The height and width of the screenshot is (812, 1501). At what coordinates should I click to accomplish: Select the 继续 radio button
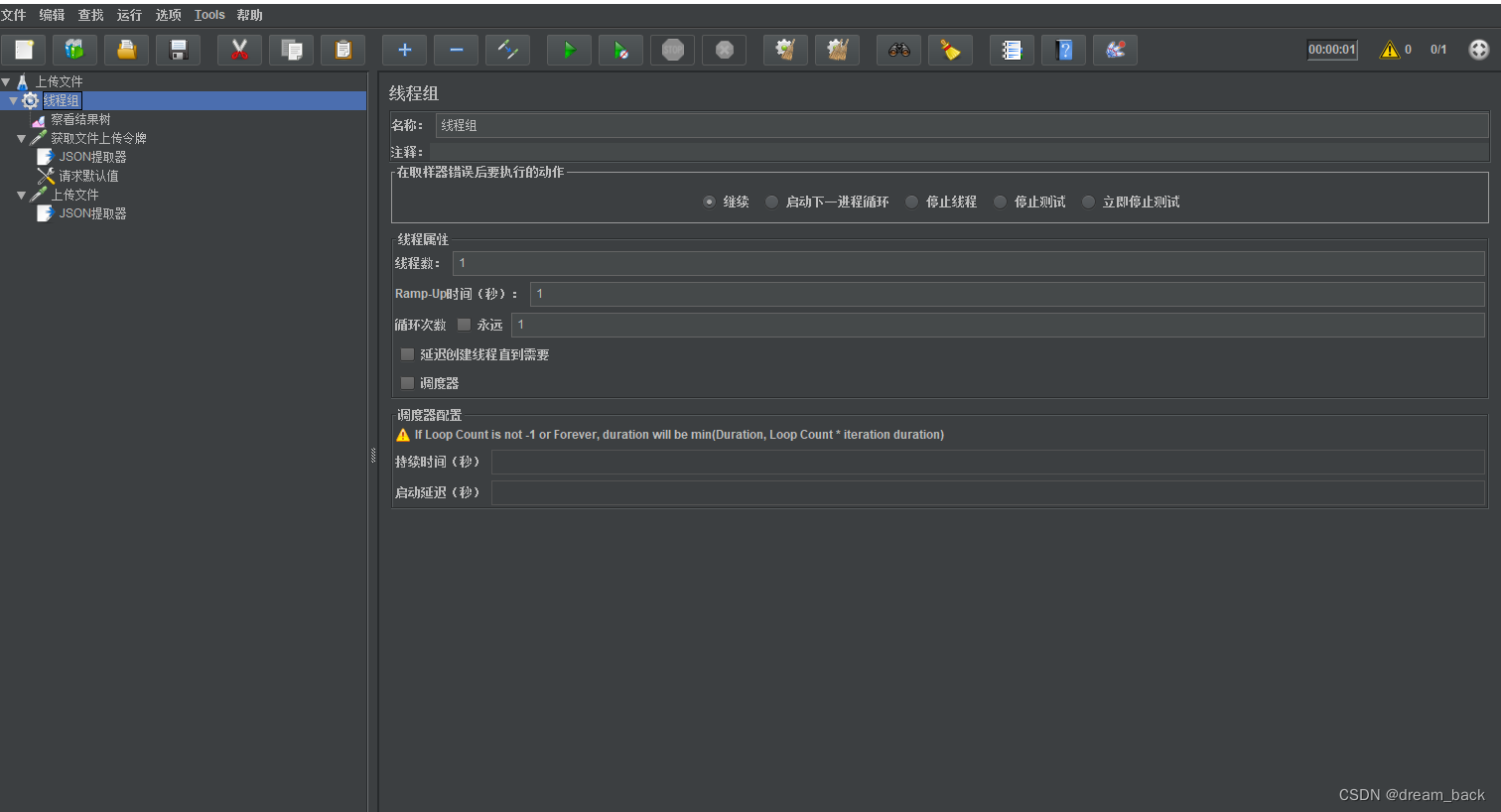(709, 202)
